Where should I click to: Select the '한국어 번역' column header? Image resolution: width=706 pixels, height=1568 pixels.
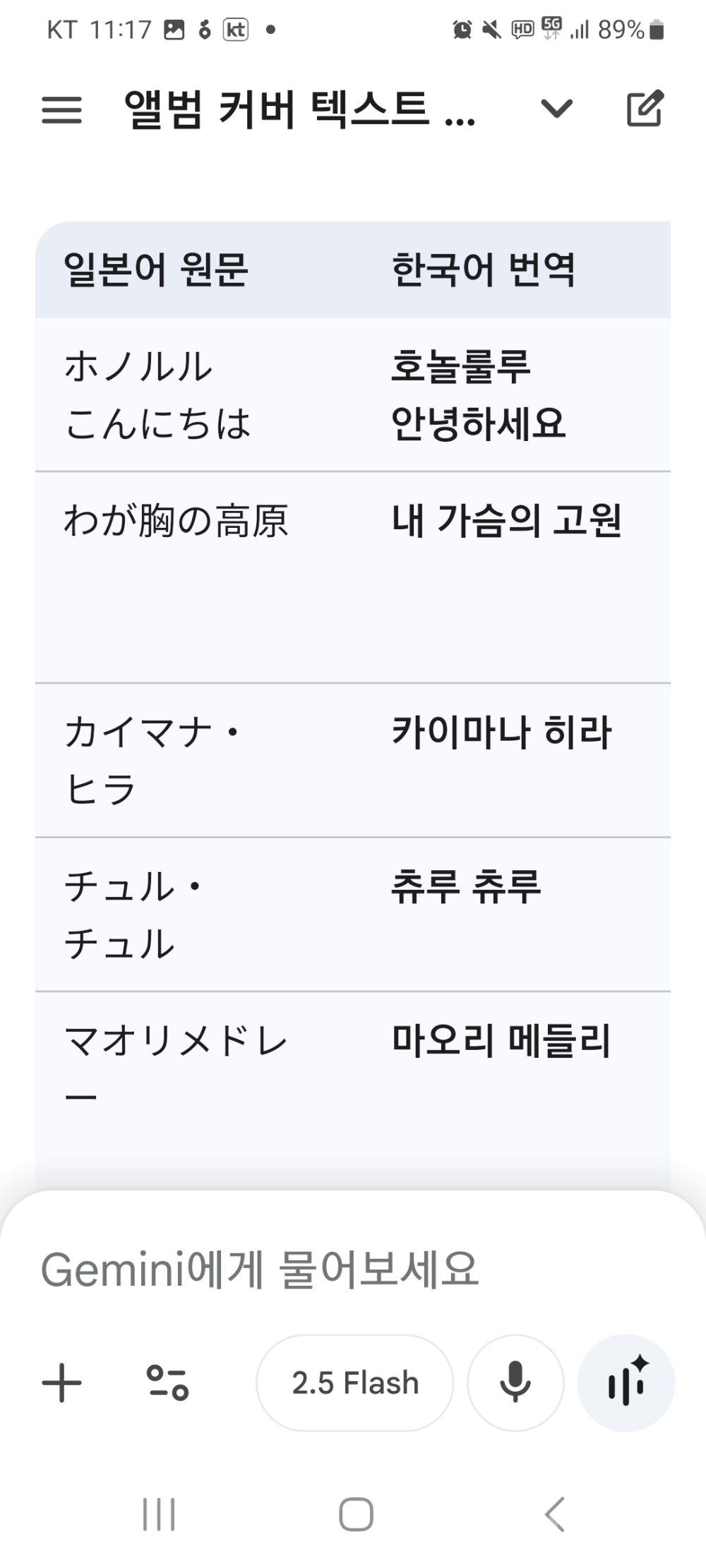click(x=484, y=270)
